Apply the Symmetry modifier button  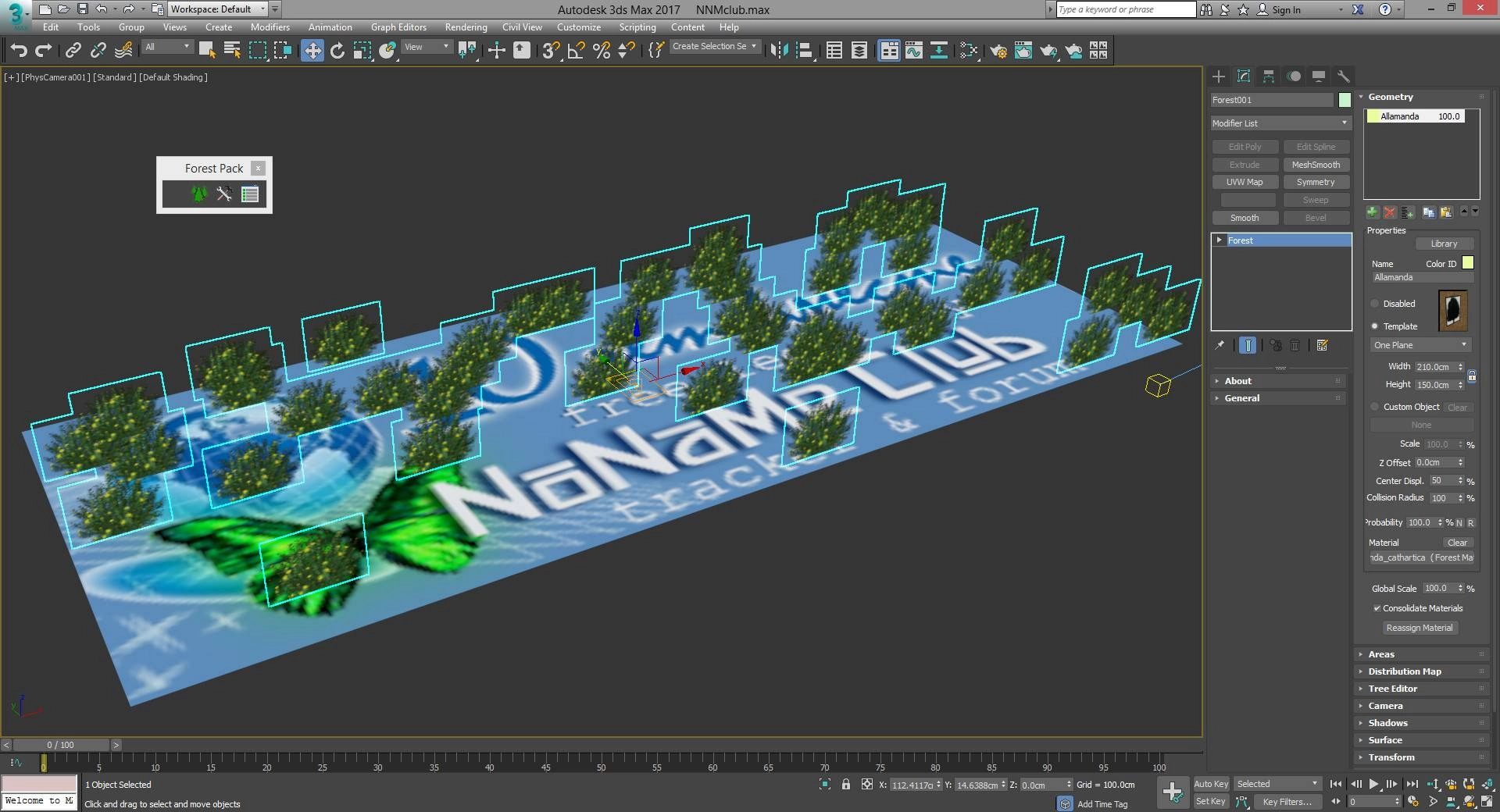coord(1316,182)
